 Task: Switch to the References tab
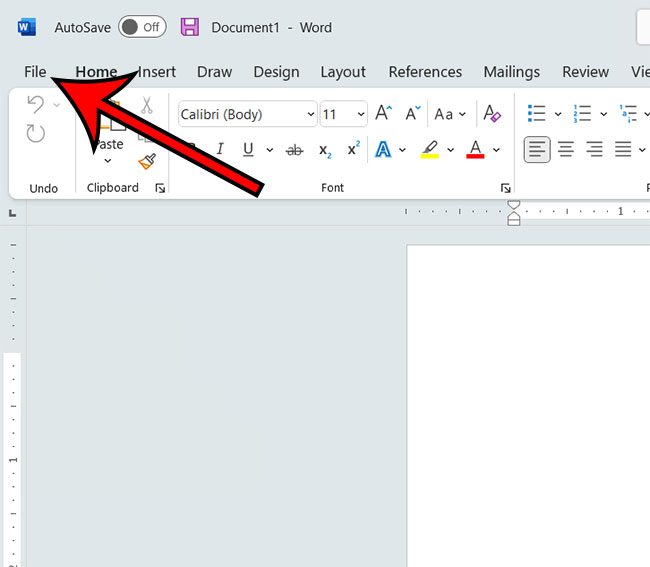pyautogui.click(x=425, y=72)
